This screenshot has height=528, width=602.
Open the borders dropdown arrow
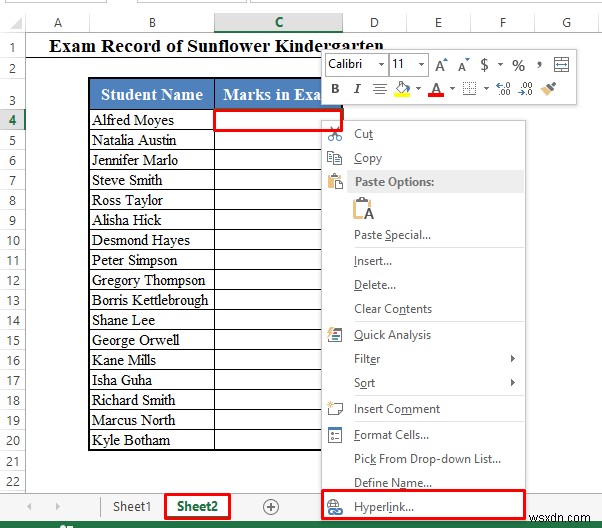486,89
